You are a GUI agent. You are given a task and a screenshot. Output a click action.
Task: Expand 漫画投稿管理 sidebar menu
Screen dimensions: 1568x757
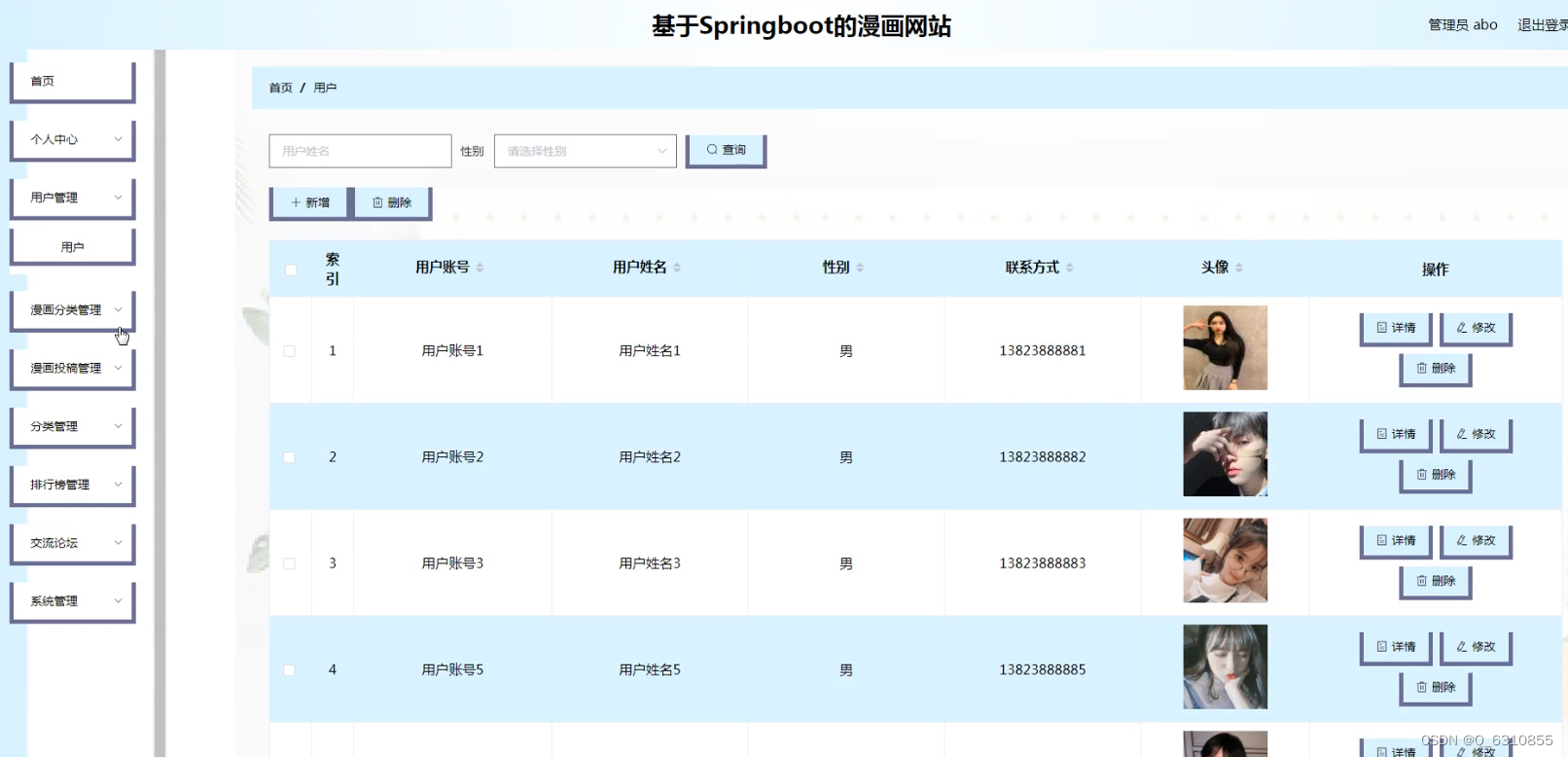pyautogui.click(x=73, y=369)
